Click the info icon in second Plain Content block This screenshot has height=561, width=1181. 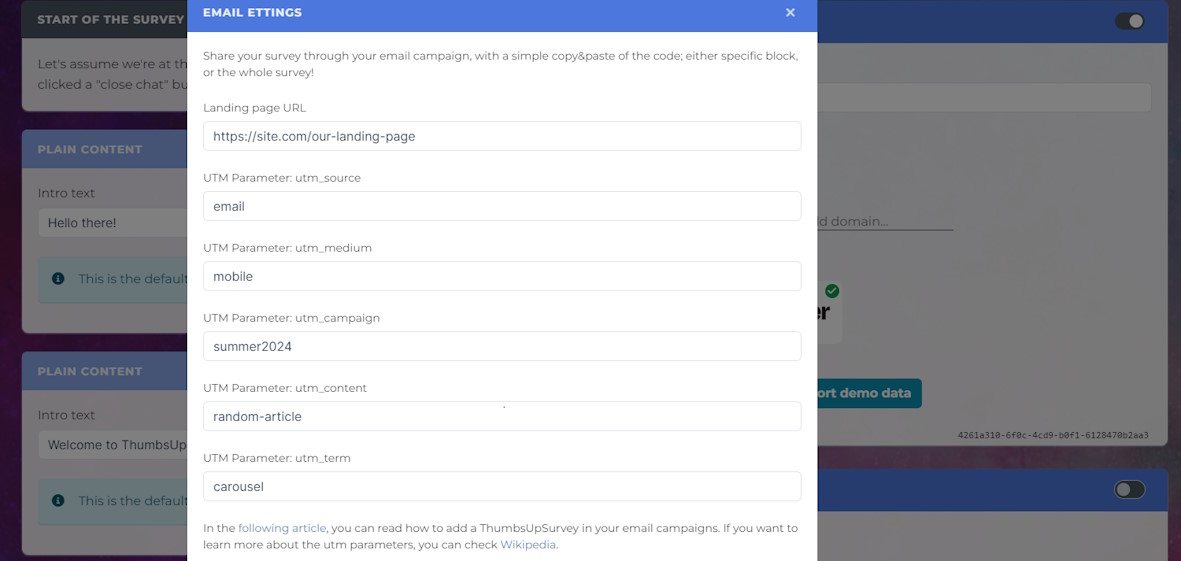tap(58, 501)
